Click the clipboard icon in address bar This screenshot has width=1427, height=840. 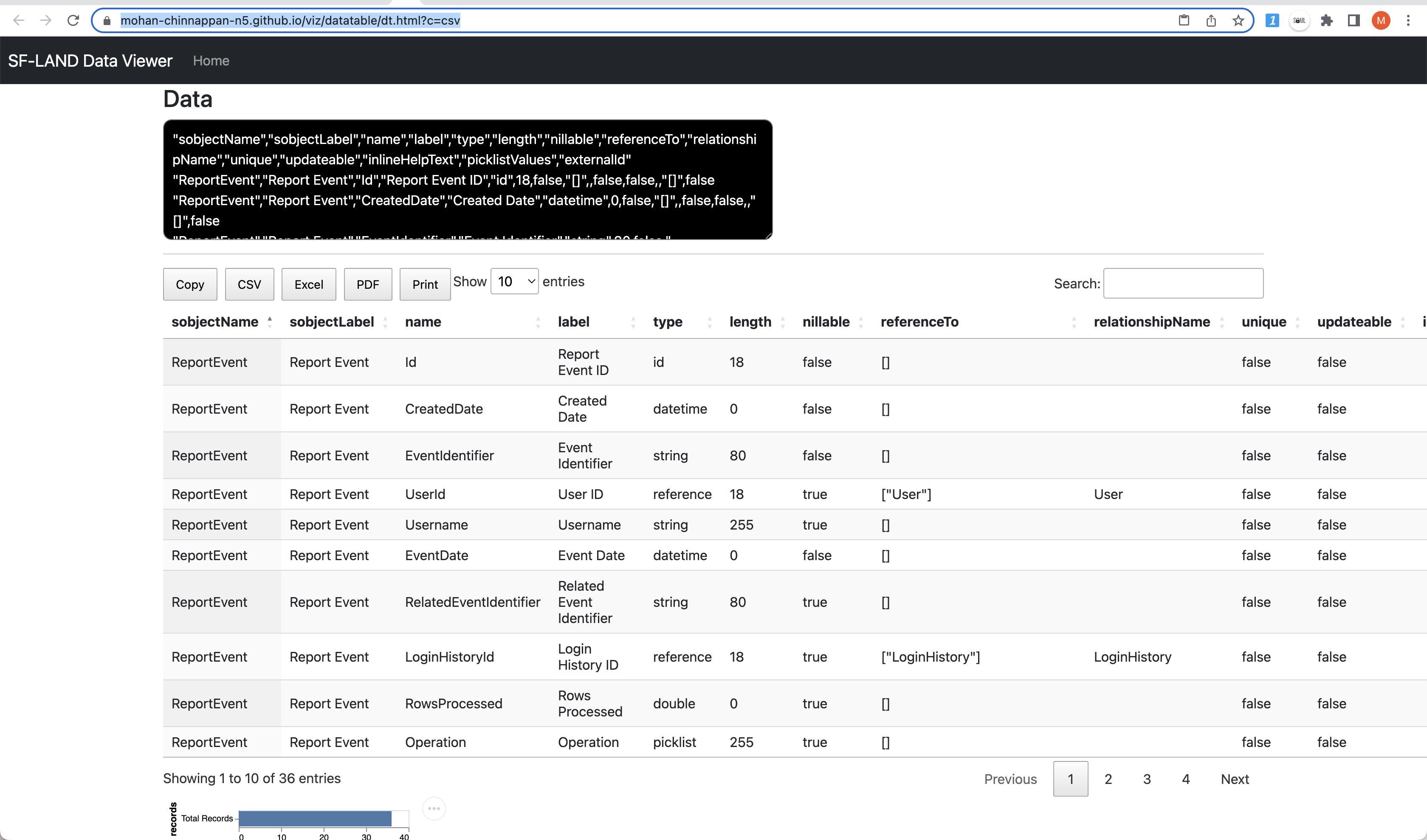click(1184, 20)
